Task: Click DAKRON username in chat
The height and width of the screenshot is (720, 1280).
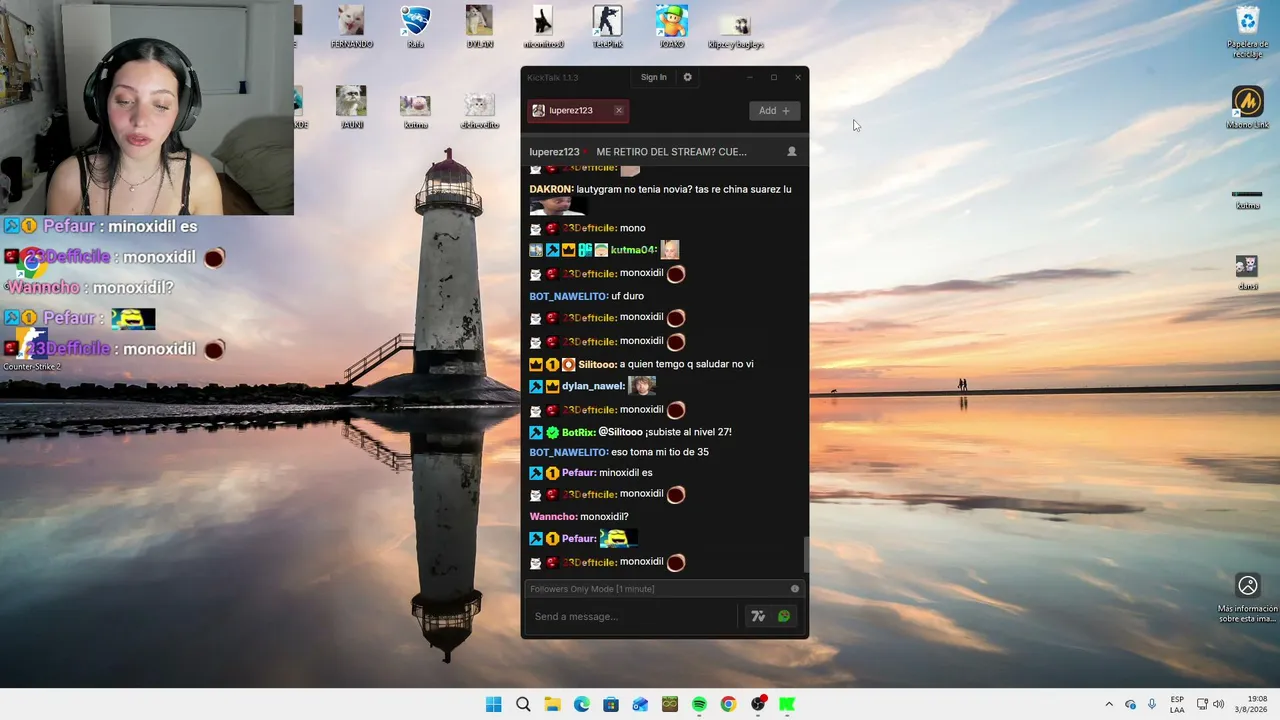Action: pos(551,189)
